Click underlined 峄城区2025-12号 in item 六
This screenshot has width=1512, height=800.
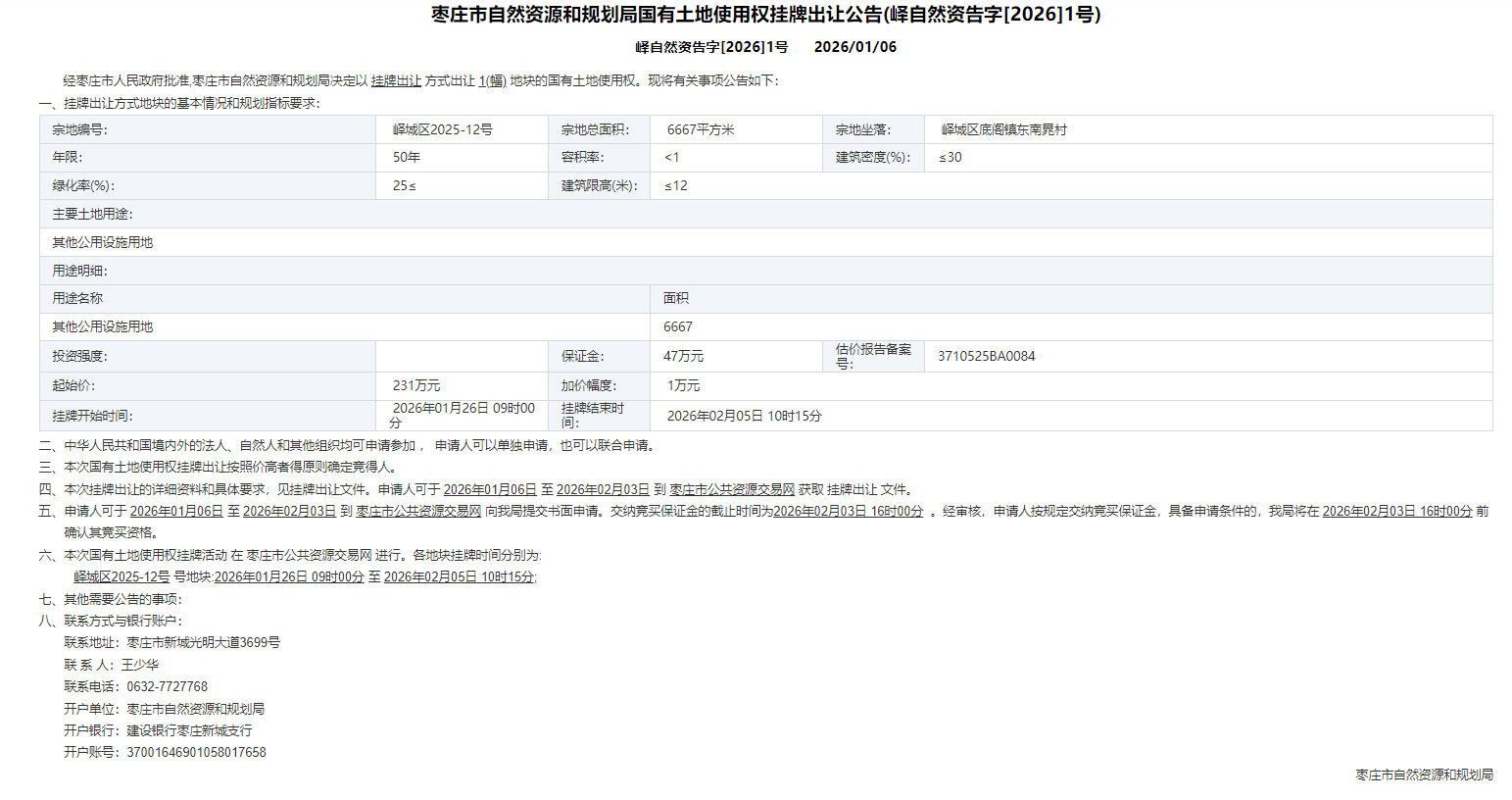point(122,576)
